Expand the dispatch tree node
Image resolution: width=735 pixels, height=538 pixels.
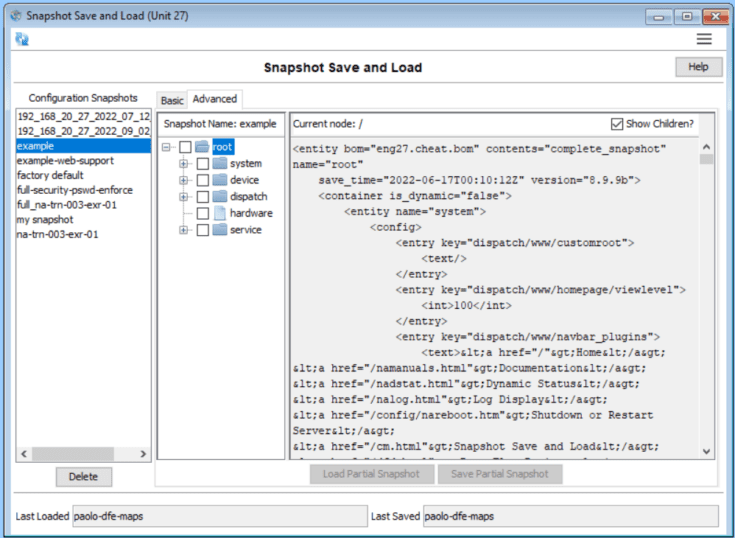[183, 197]
